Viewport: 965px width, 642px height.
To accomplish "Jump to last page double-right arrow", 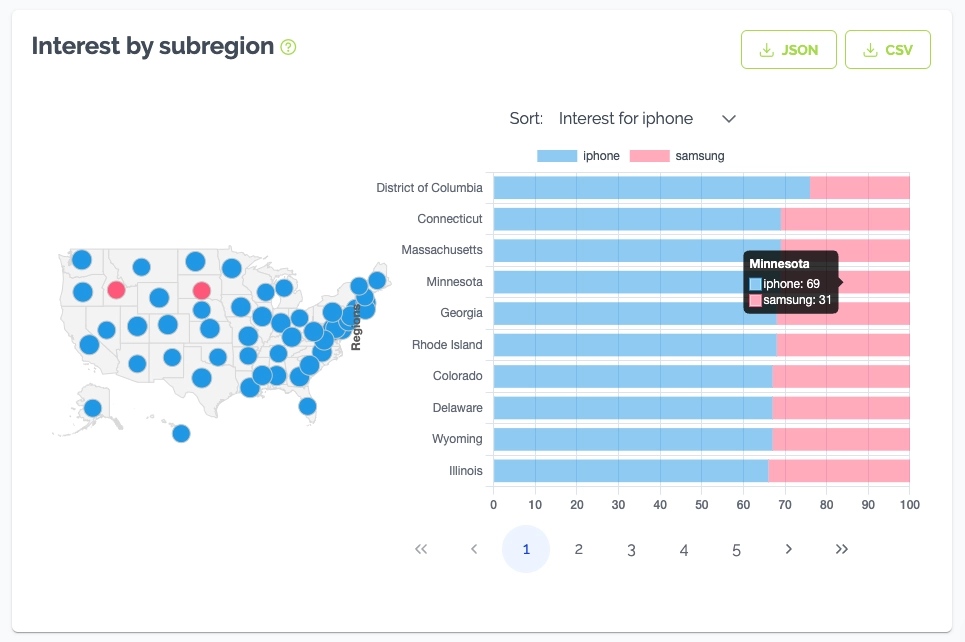I will pyautogui.click(x=842, y=549).
